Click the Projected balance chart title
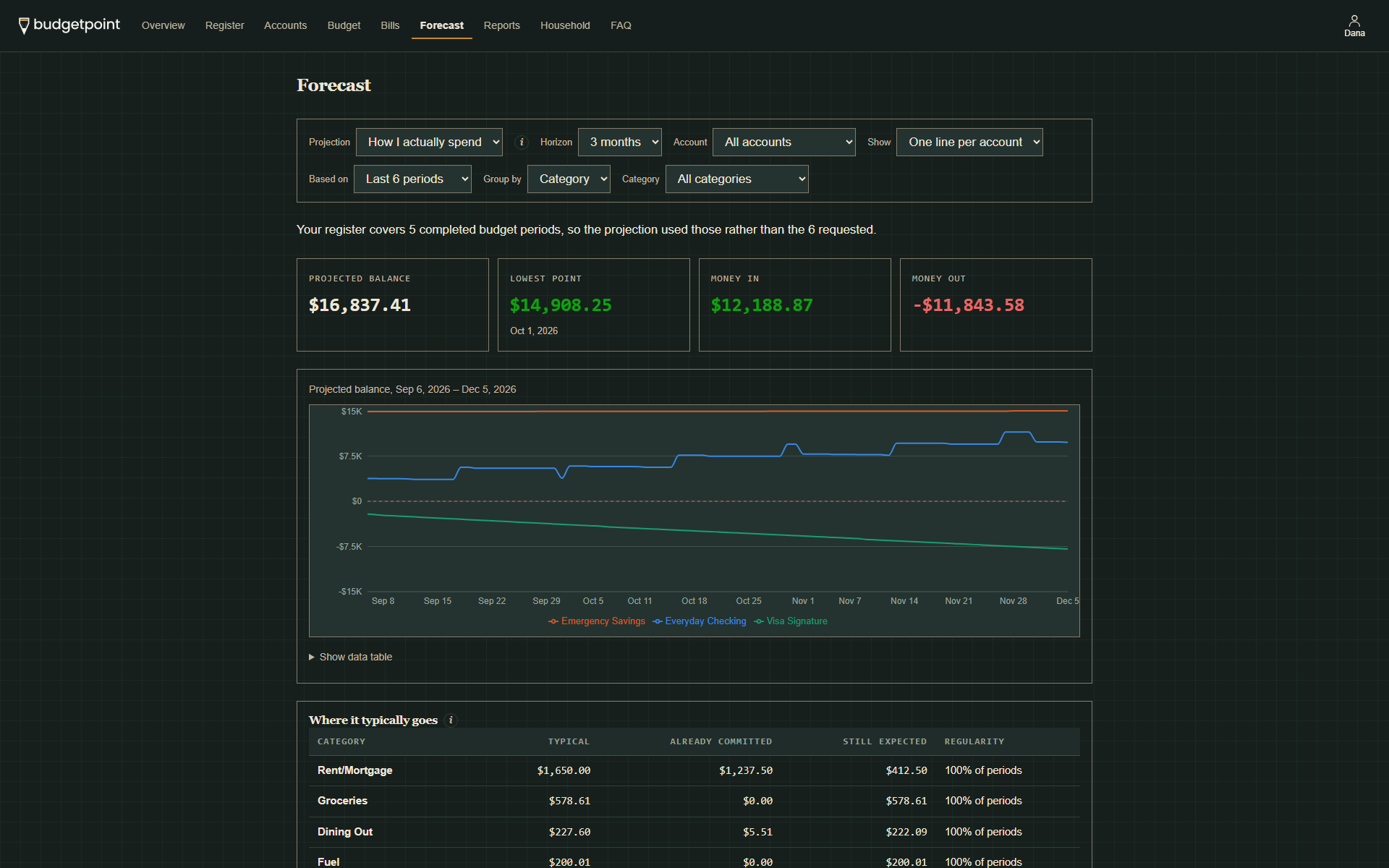The height and width of the screenshot is (868, 1389). [x=412, y=389]
